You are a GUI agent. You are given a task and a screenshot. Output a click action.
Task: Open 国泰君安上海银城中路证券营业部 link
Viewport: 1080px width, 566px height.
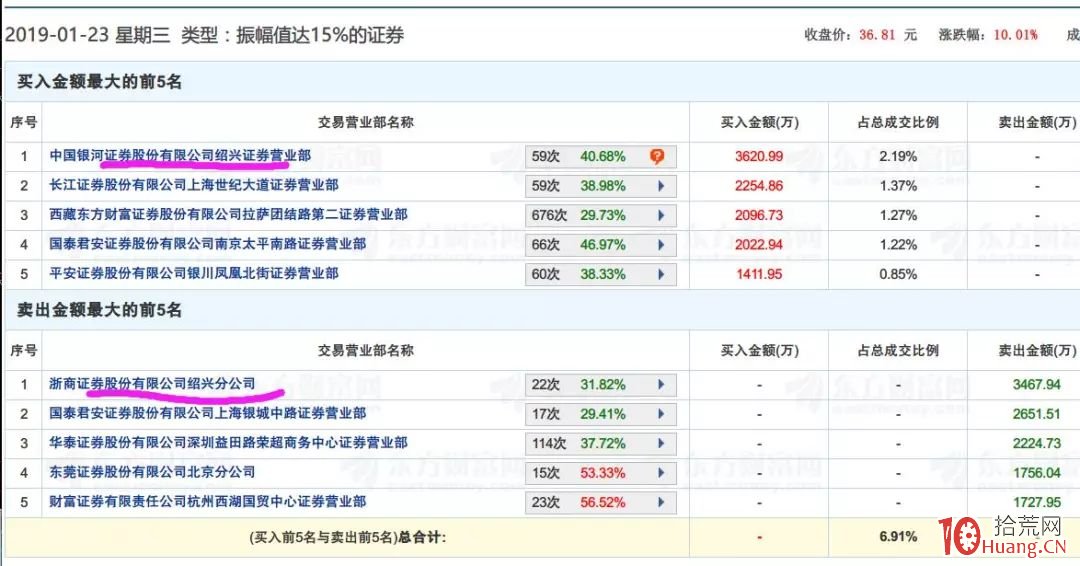[x=207, y=413]
